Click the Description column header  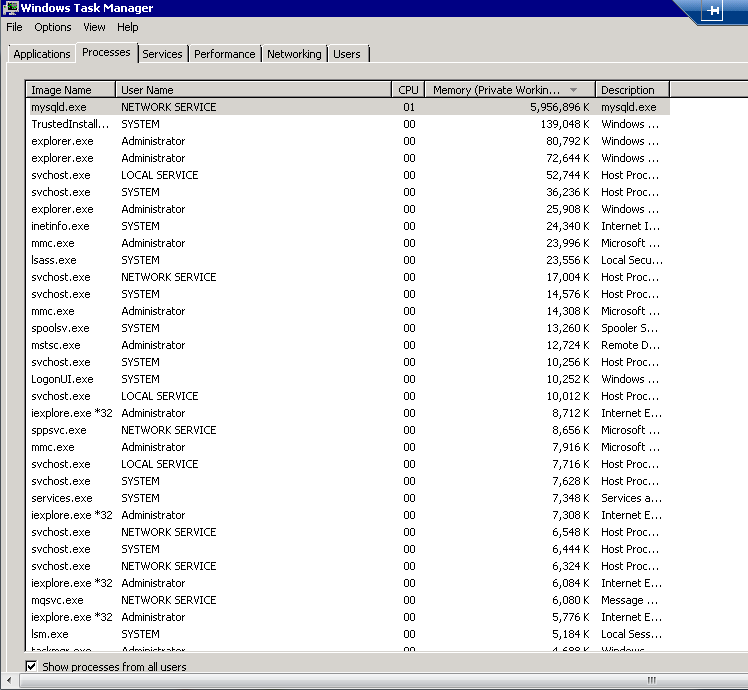628,90
